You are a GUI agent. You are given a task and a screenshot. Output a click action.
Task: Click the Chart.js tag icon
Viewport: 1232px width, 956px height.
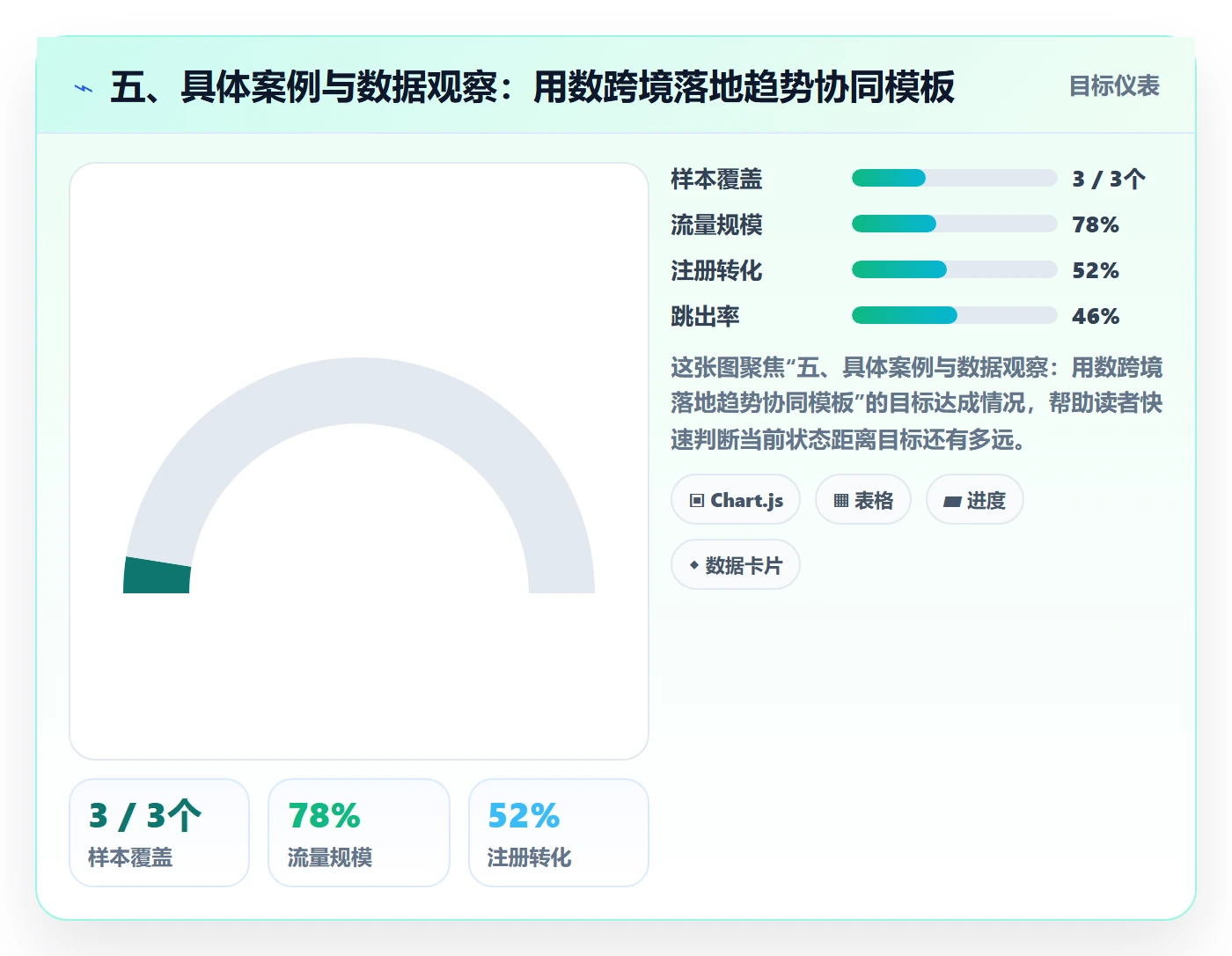pyautogui.click(x=697, y=501)
